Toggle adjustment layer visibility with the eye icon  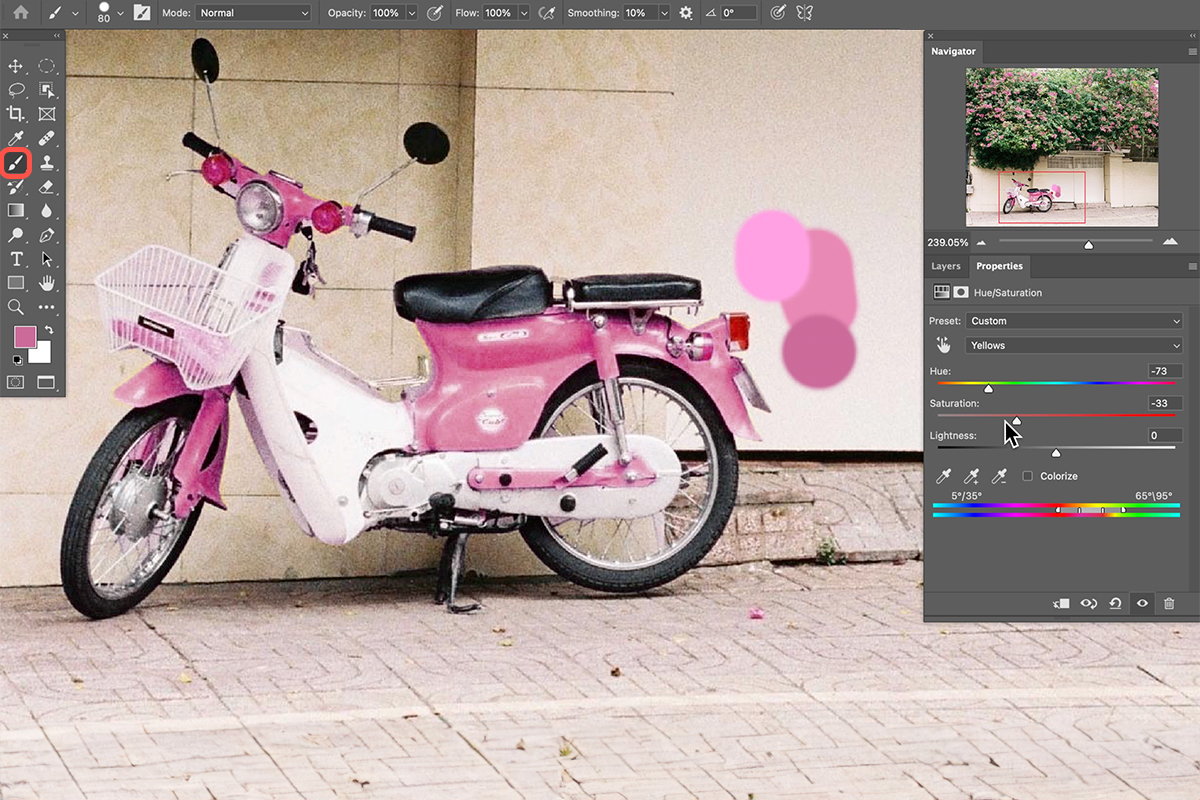[x=1141, y=603]
